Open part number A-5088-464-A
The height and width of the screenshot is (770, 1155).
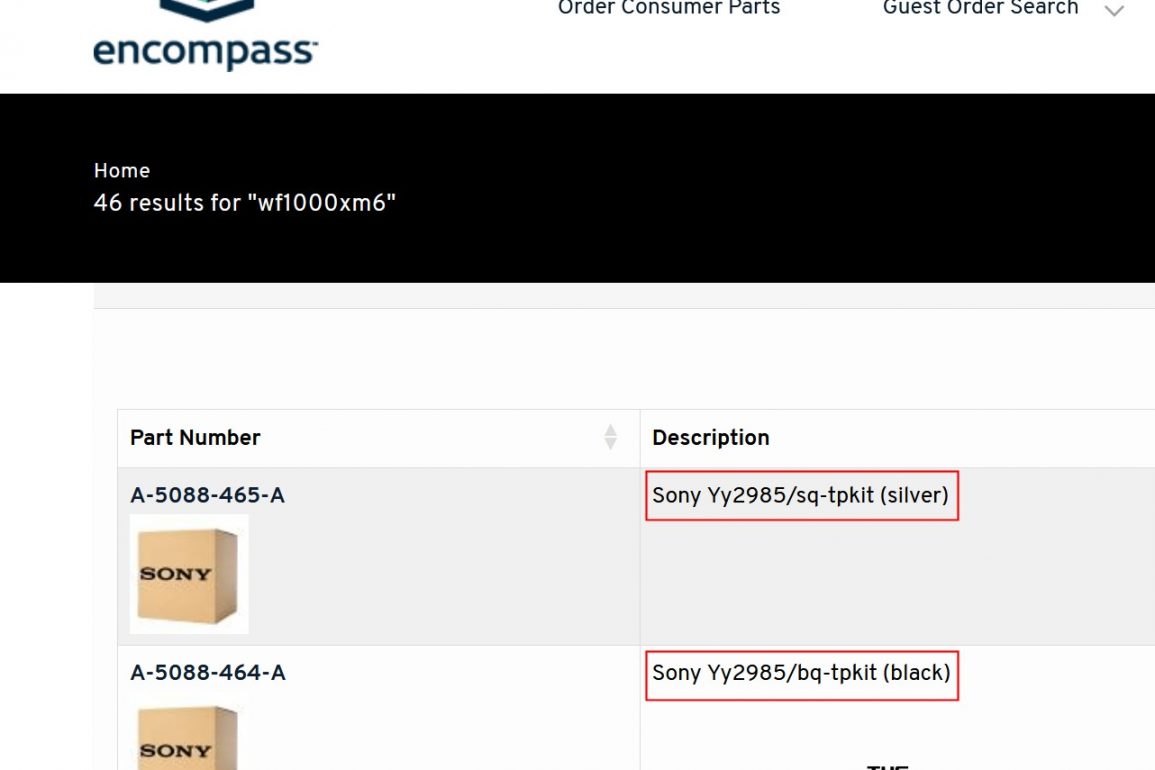coord(207,673)
